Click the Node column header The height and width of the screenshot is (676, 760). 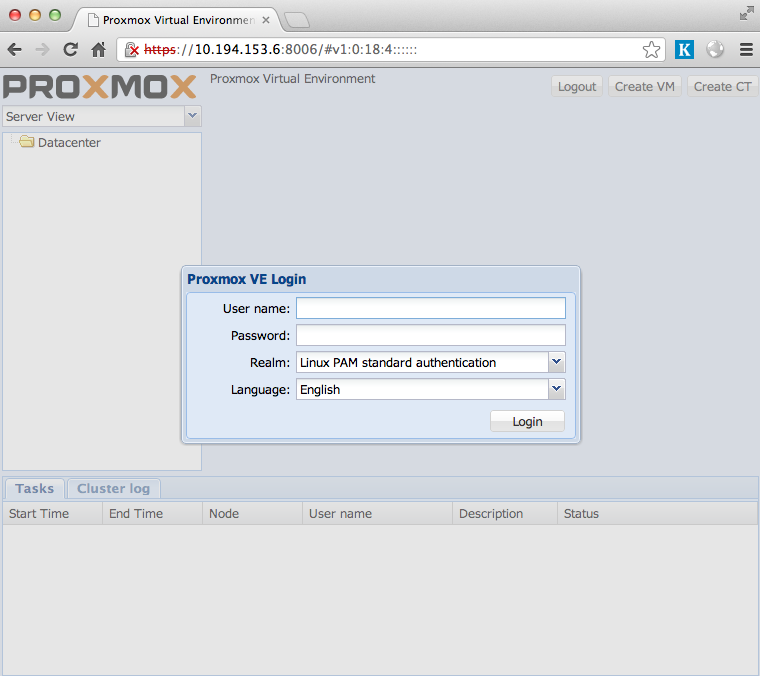252,514
